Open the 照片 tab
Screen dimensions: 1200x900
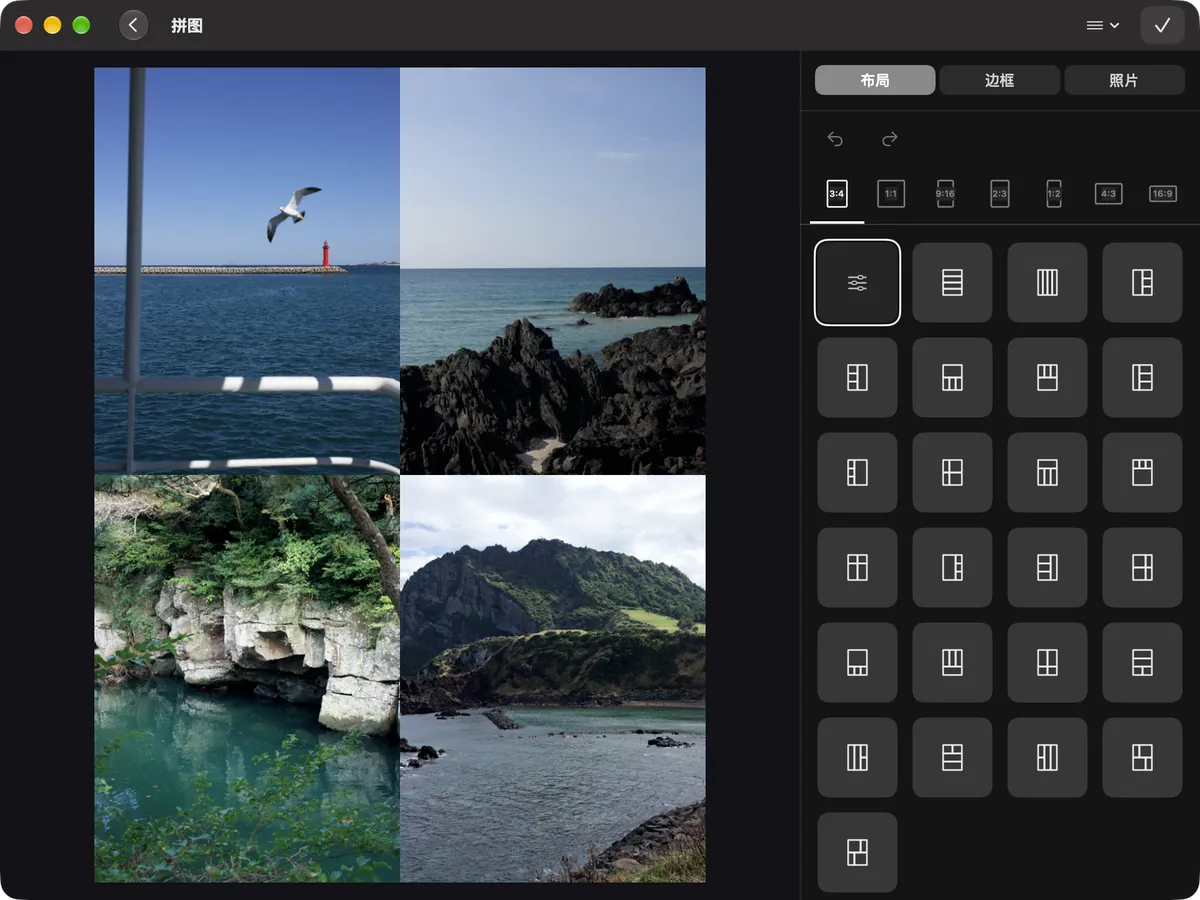1124,80
